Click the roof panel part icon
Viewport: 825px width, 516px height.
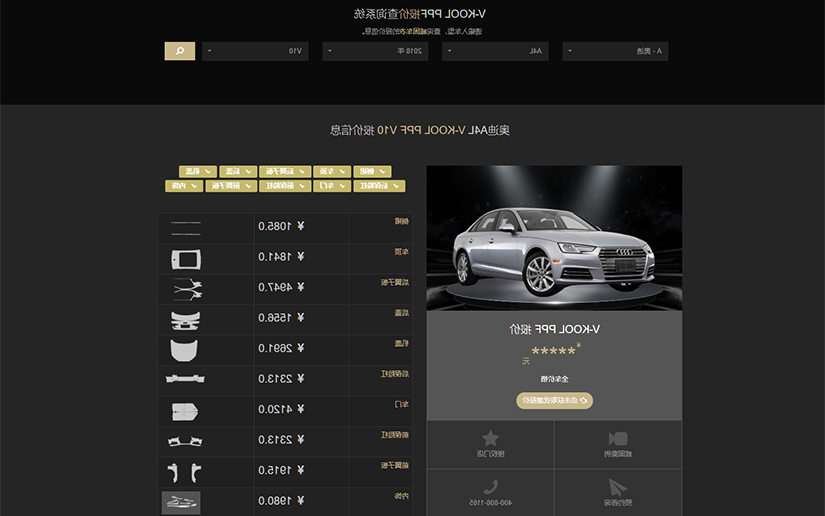click(x=186, y=259)
